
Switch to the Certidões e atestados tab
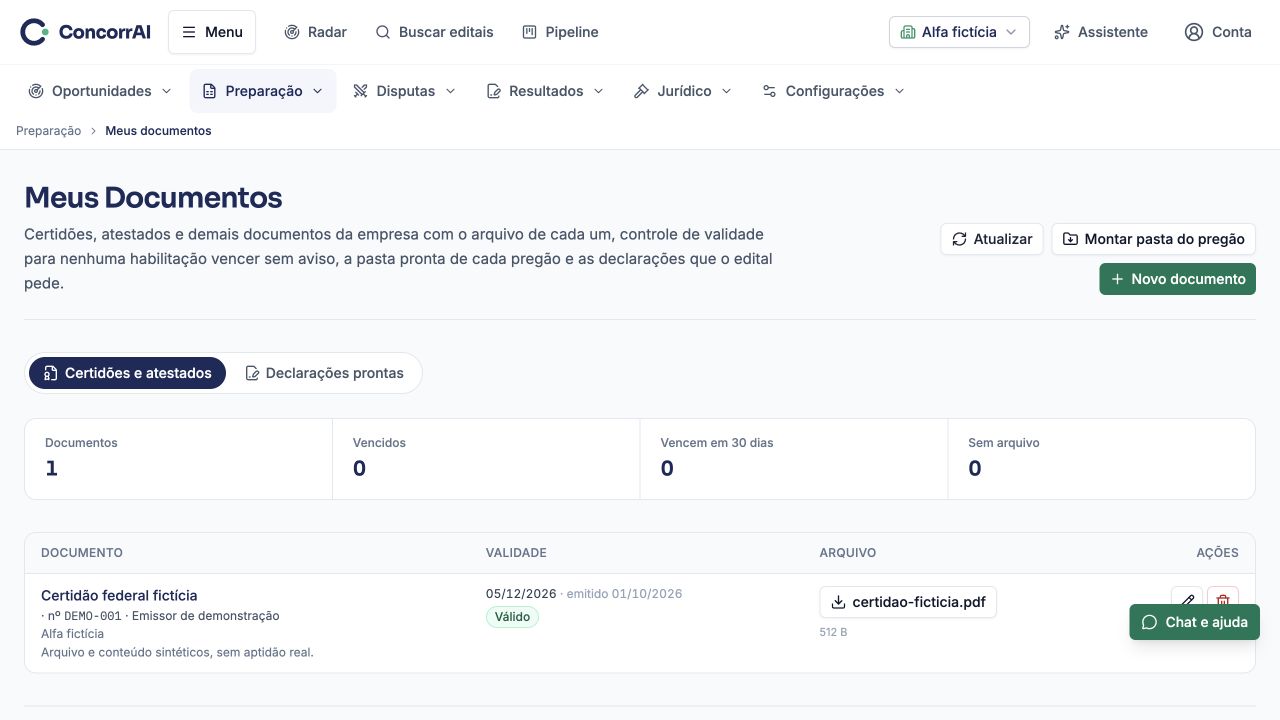pyautogui.click(x=128, y=373)
